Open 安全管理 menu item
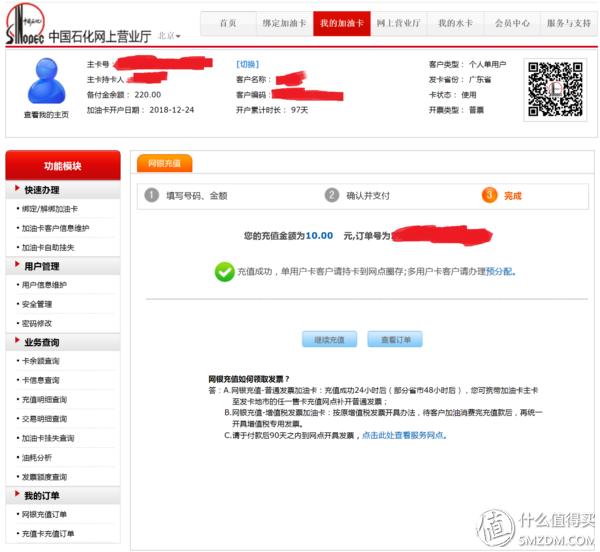 click(x=37, y=304)
